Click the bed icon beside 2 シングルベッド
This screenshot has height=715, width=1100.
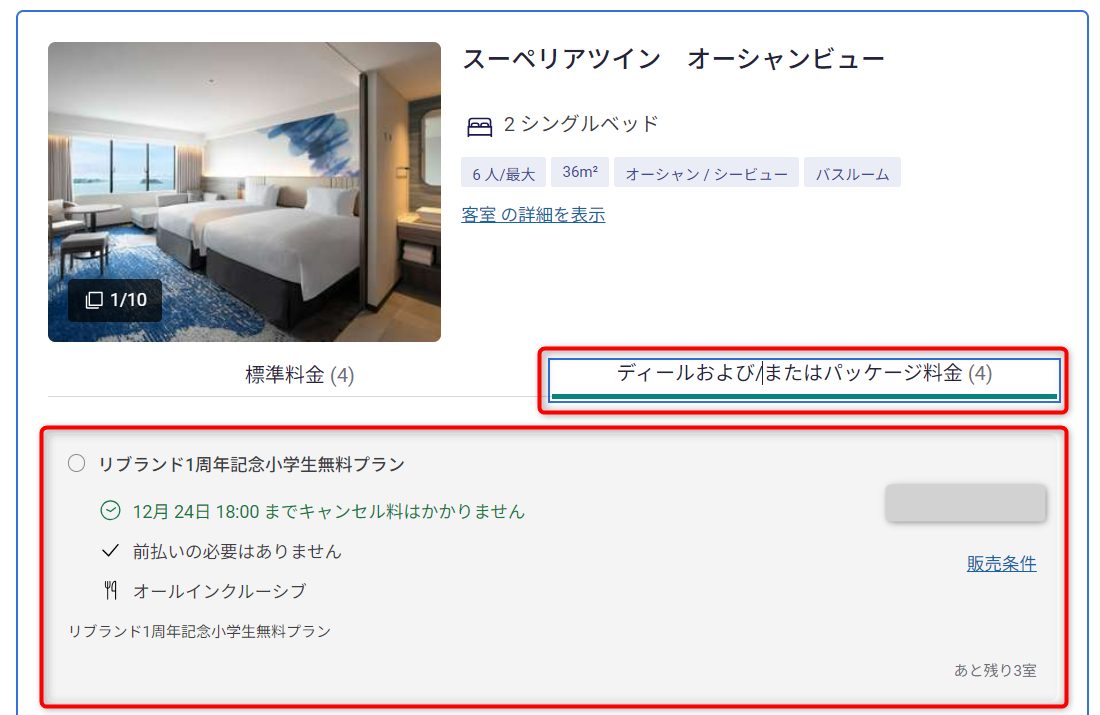click(x=480, y=126)
